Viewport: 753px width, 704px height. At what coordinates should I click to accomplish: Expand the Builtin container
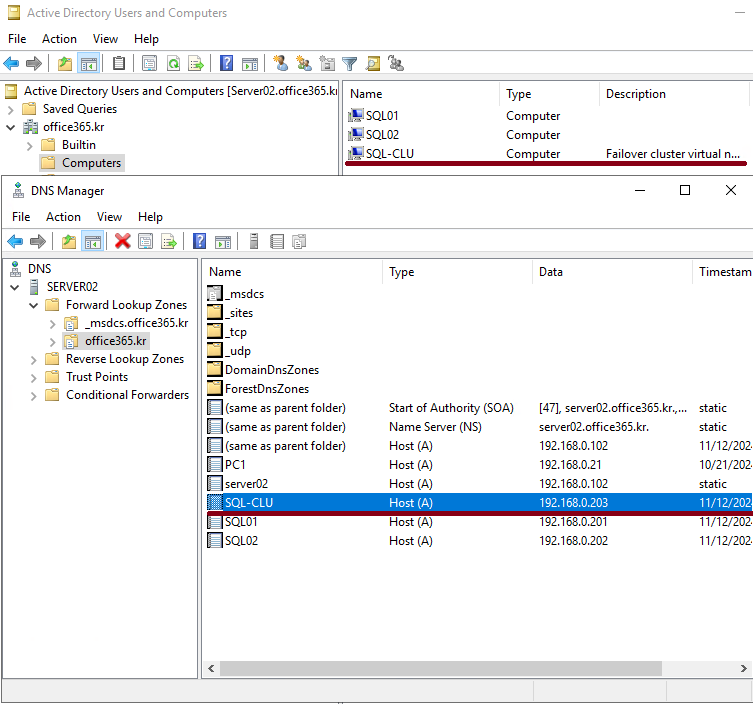[x=30, y=146]
